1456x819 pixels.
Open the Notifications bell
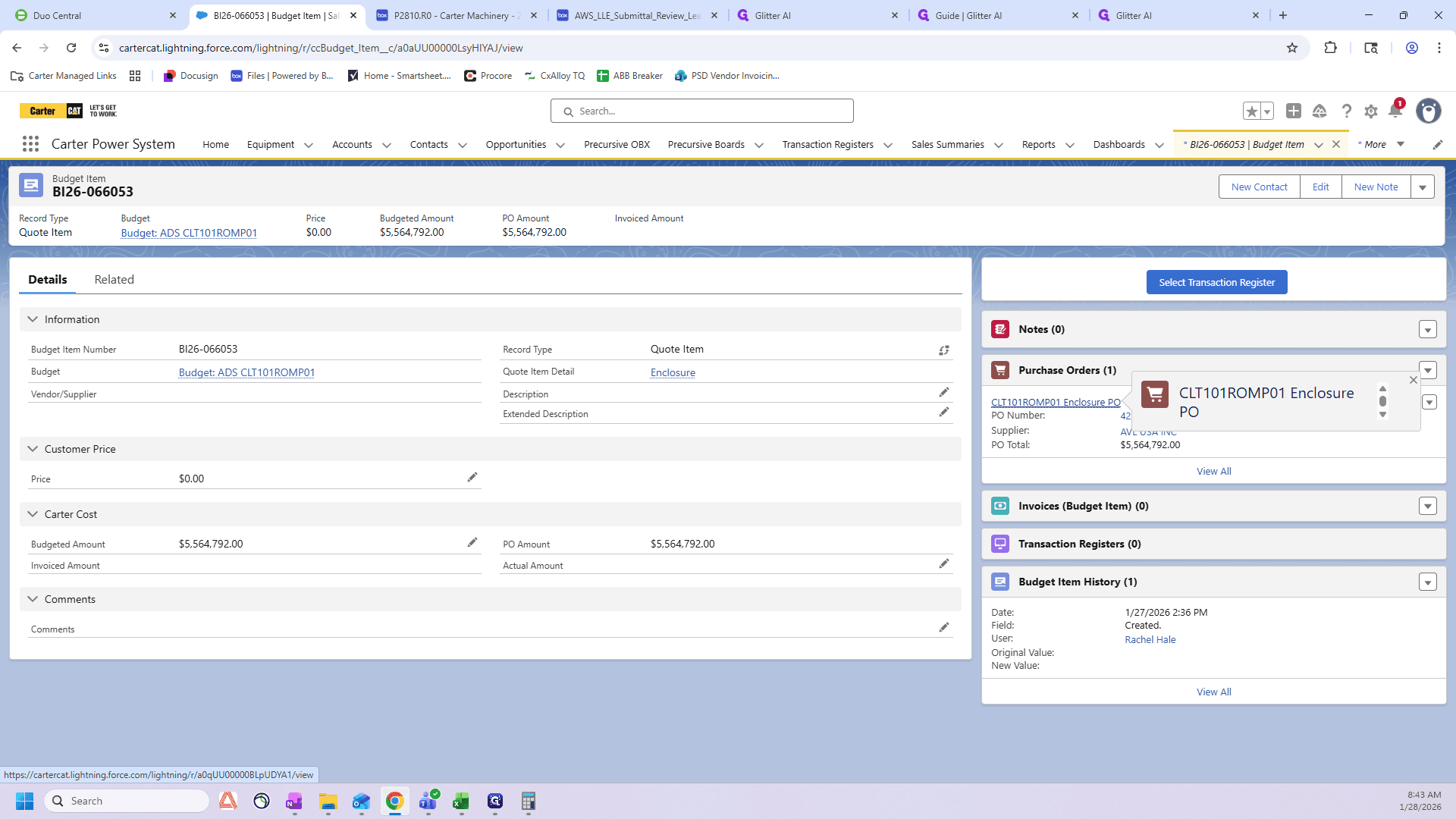click(1395, 111)
